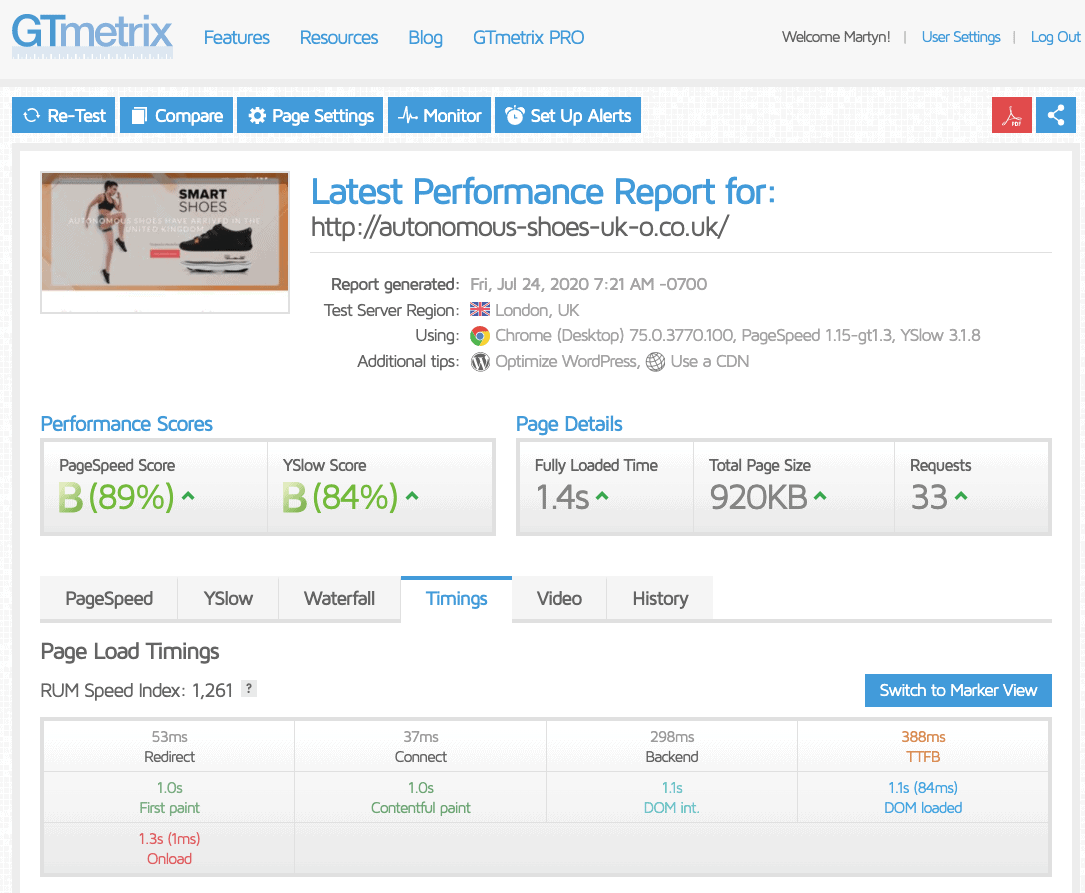Open the History tab
This screenshot has height=893, width=1085.
coord(660,599)
